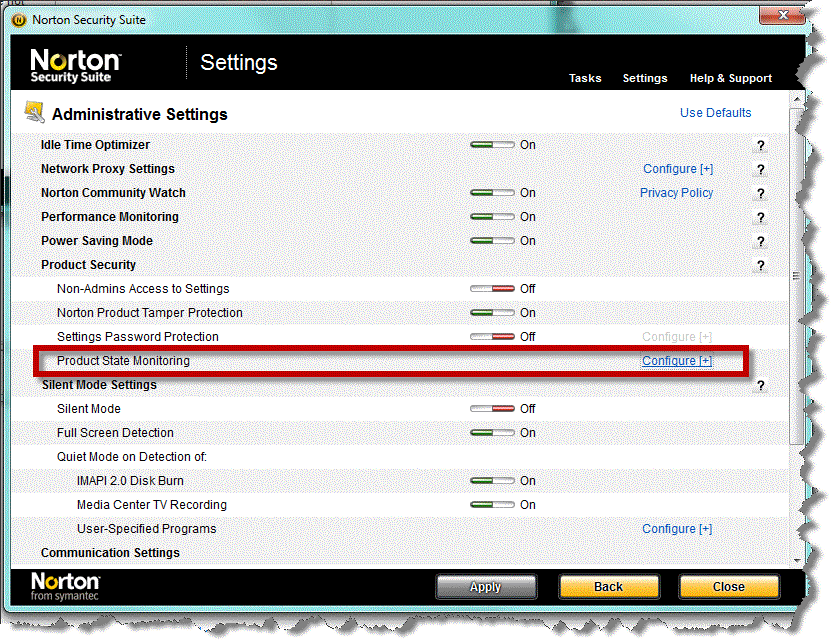The image size is (831, 641).
Task: Click help icon for Silent Mode Settings
Action: (761, 386)
